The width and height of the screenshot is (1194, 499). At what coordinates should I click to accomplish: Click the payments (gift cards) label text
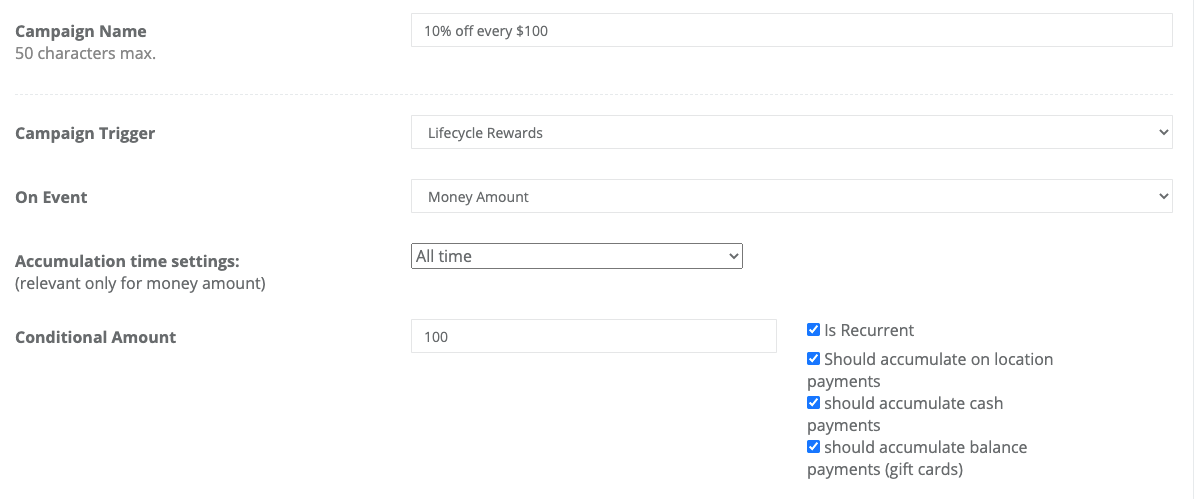pyautogui.click(x=885, y=470)
